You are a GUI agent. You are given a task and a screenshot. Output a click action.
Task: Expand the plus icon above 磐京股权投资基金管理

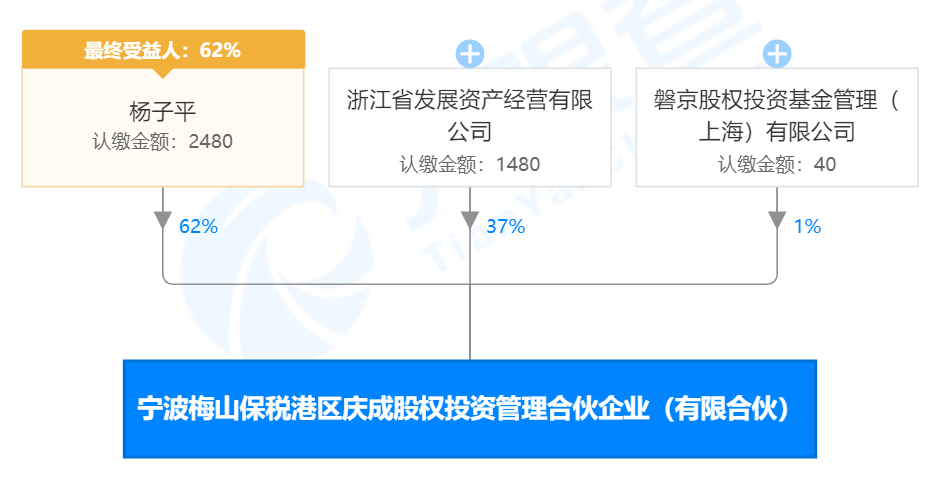coord(777,54)
